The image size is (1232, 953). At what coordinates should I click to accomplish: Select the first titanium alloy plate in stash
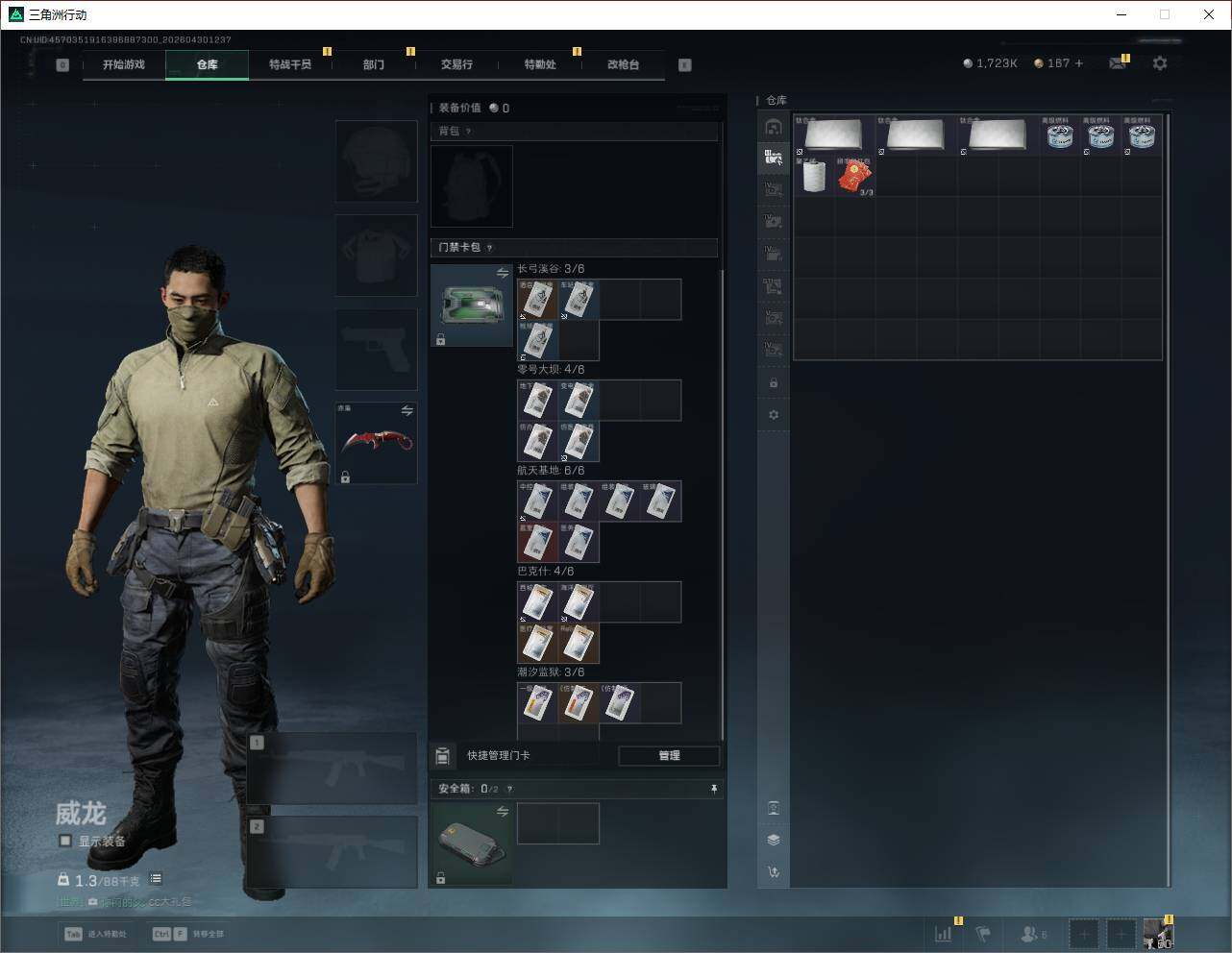[834, 135]
